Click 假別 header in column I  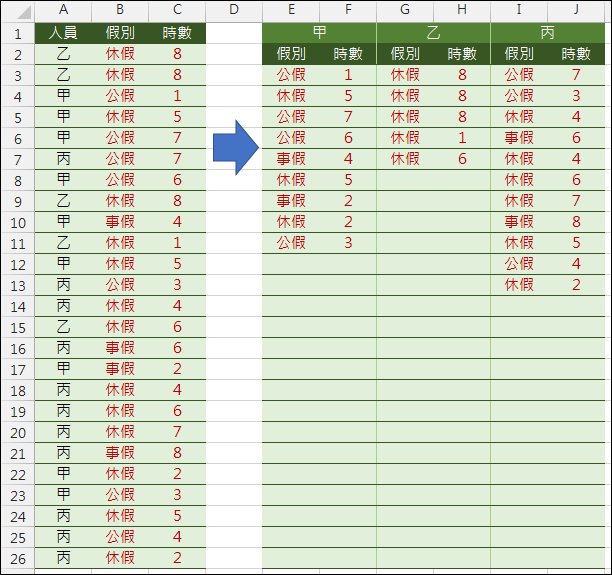[x=519, y=54]
